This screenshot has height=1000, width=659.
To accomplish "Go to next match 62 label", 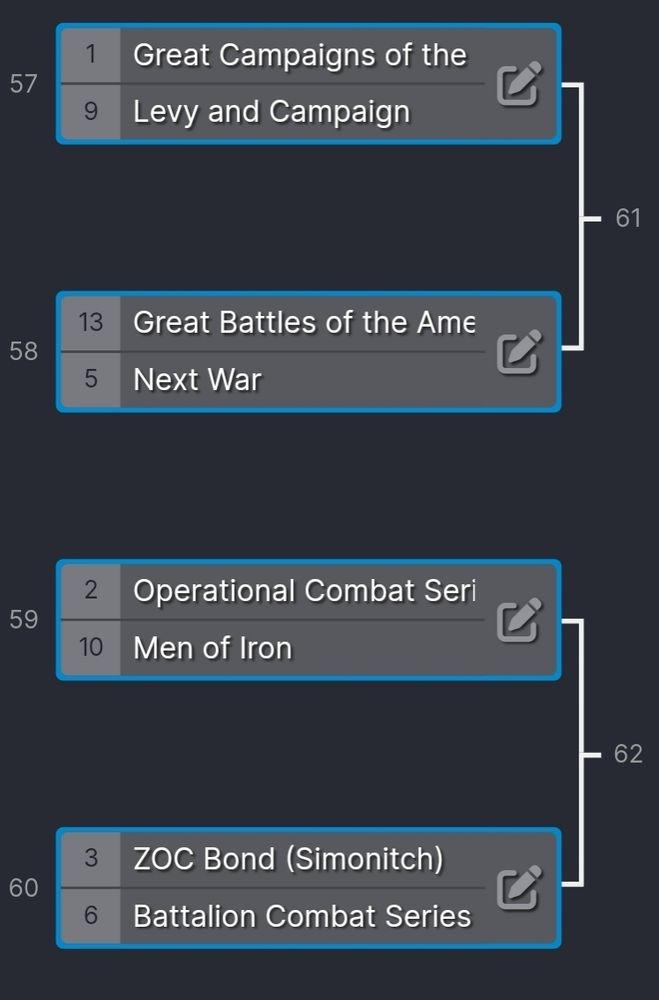I will coord(628,754).
